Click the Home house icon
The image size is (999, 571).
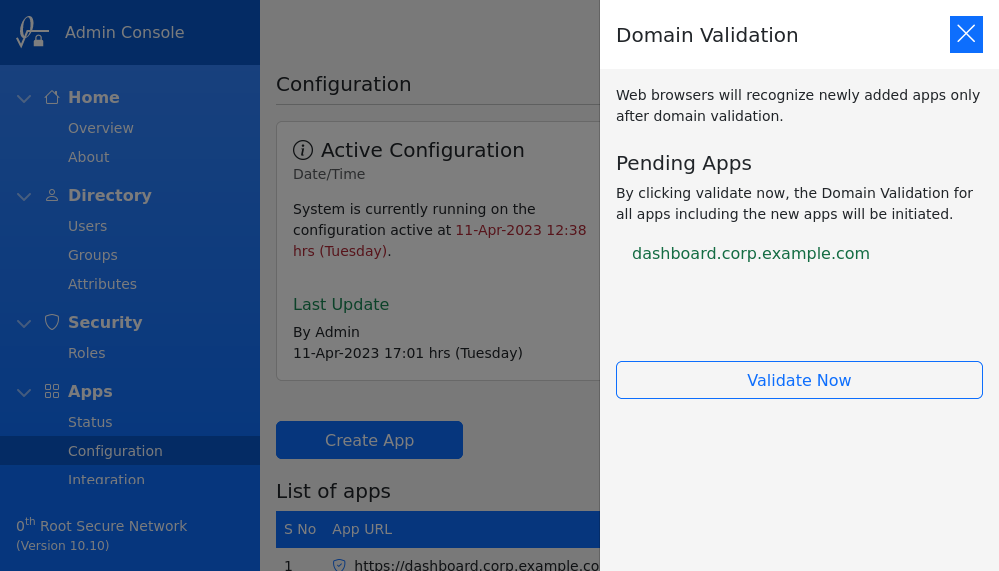52,97
